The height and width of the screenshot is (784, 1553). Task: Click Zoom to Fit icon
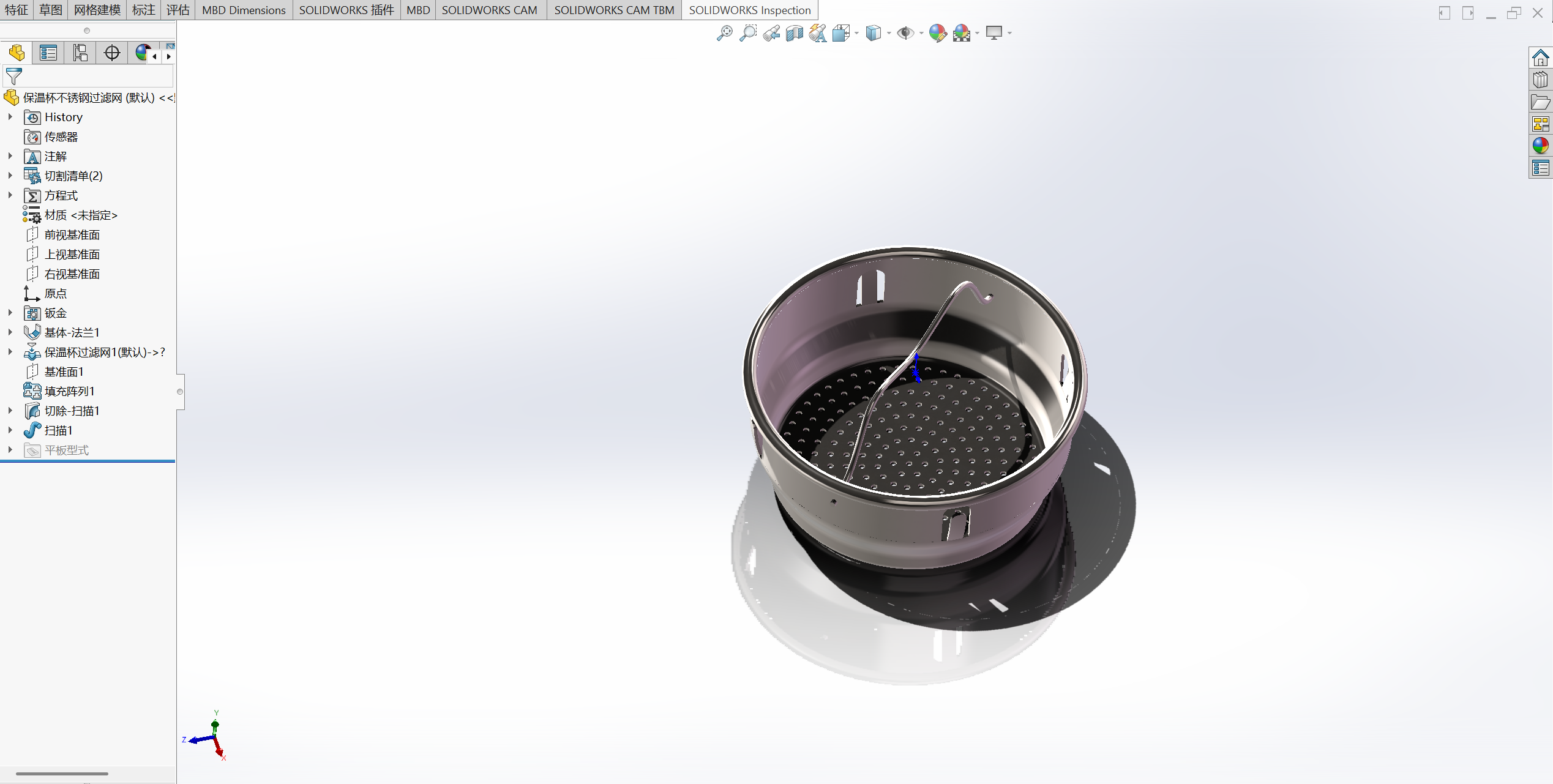[724, 33]
